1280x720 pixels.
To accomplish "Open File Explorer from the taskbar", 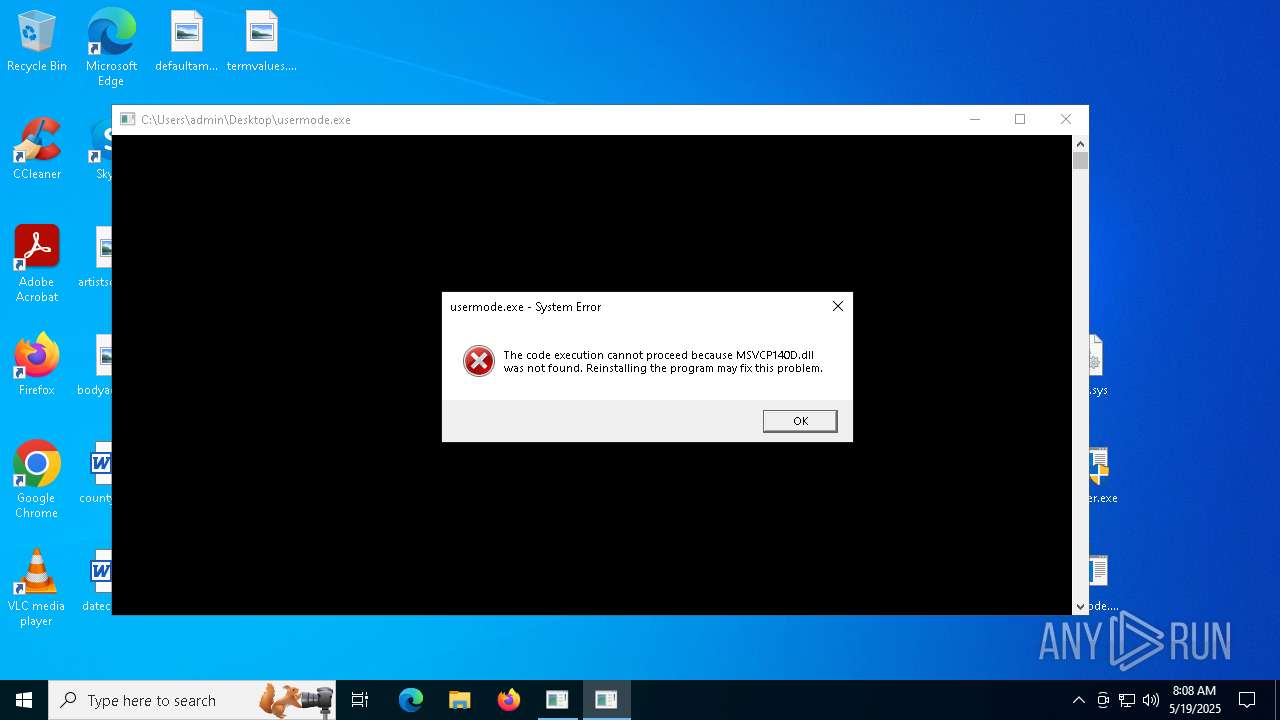I will point(459,700).
